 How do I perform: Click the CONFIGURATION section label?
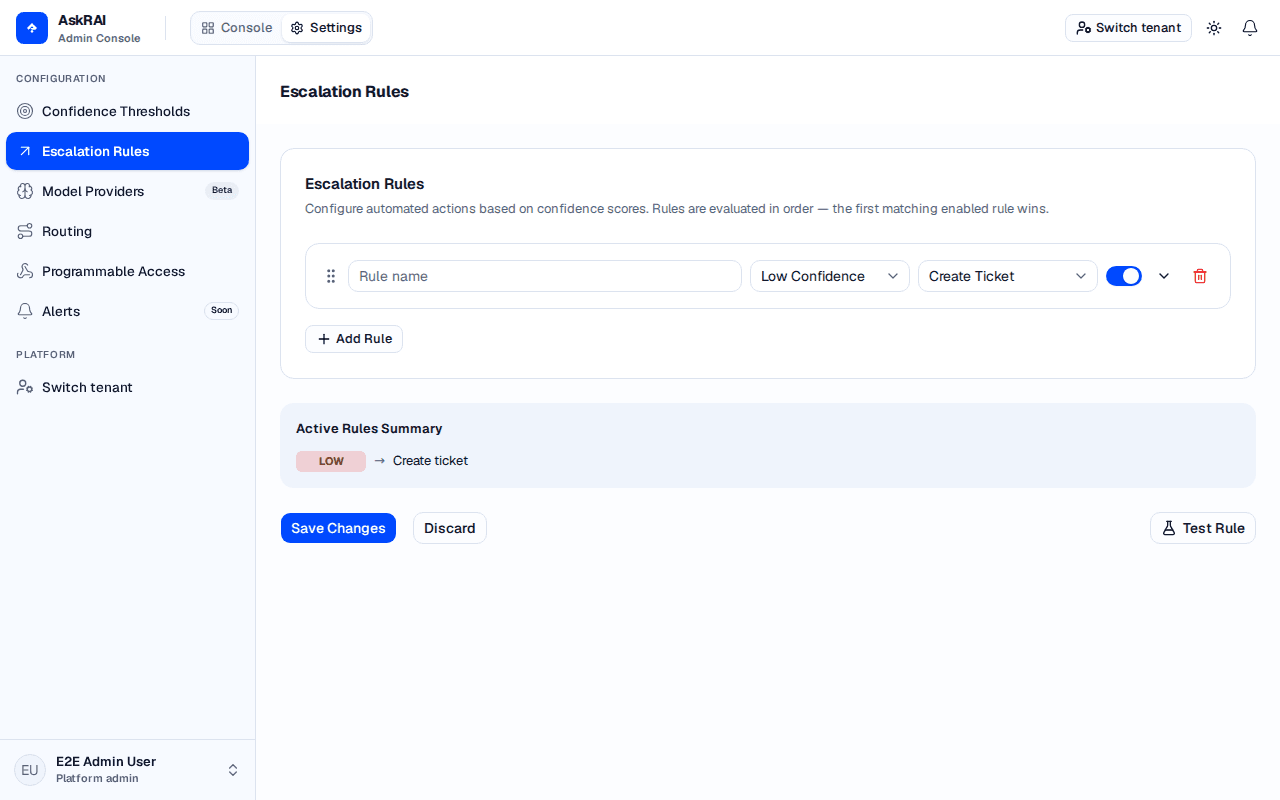click(61, 79)
